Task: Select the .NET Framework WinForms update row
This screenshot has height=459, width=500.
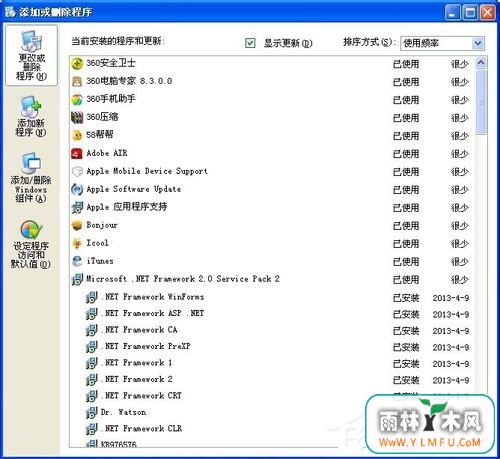Action: (x=271, y=297)
